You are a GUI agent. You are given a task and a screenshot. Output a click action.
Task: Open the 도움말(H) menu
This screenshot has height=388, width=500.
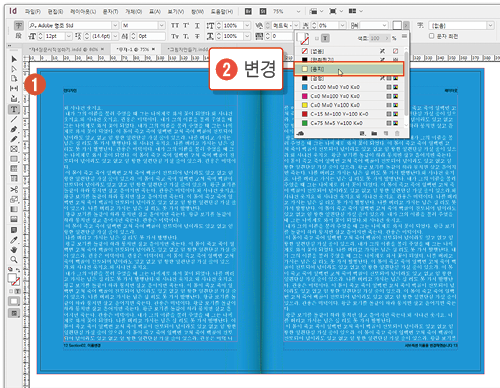[x=222, y=12]
